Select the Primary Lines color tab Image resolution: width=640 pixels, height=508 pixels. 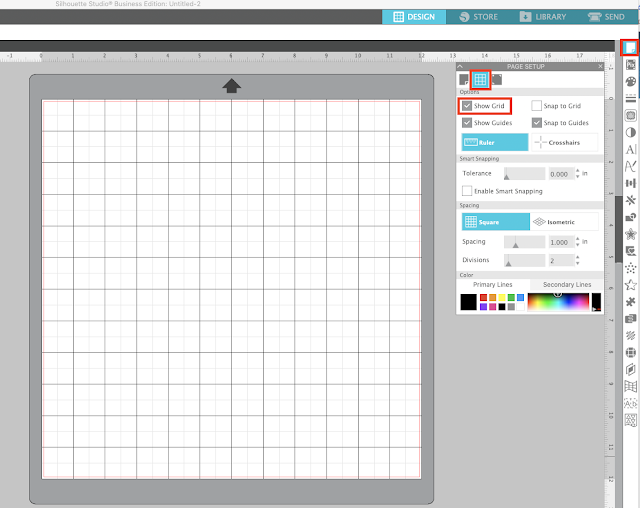pyautogui.click(x=493, y=284)
